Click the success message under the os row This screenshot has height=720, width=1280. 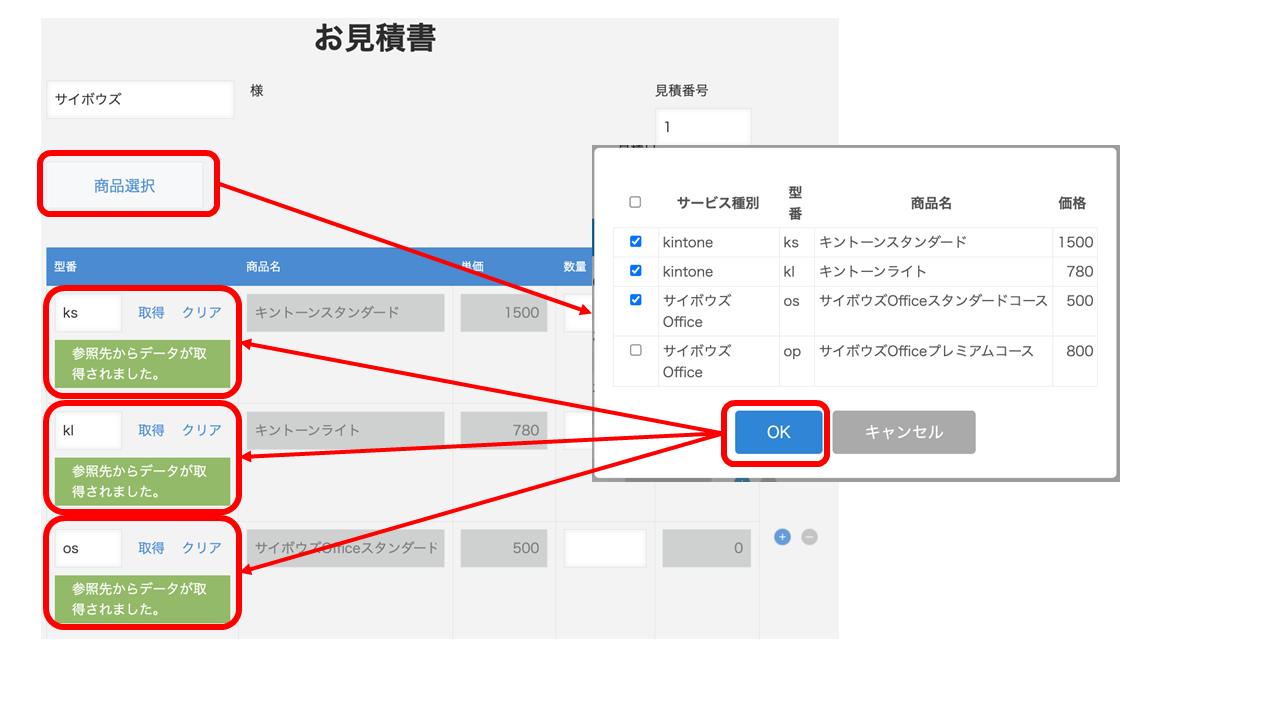pos(143,599)
